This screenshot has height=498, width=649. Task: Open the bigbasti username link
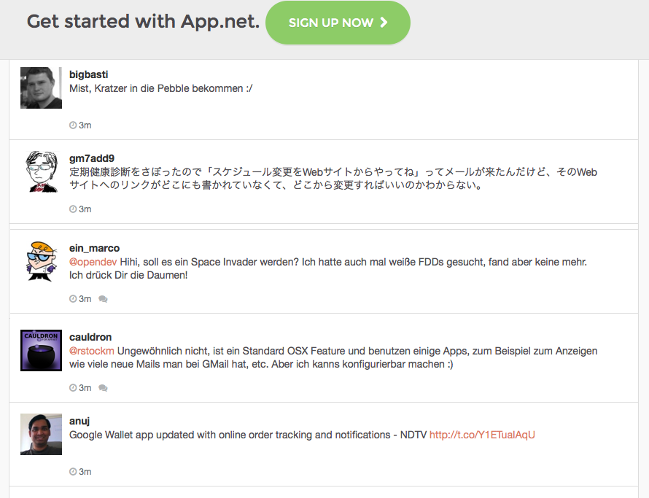(89, 75)
